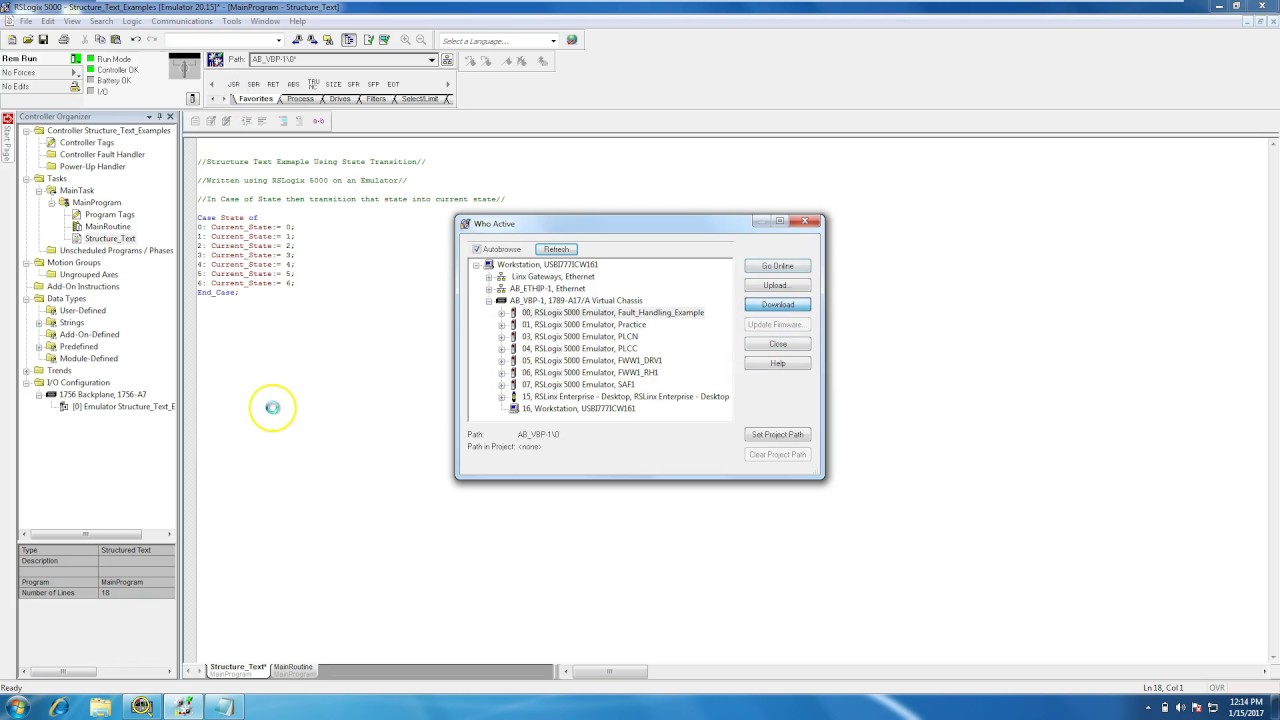The height and width of the screenshot is (720, 1280).
Task: Click the Help button in Who Active
Action: click(x=777, y=363)
